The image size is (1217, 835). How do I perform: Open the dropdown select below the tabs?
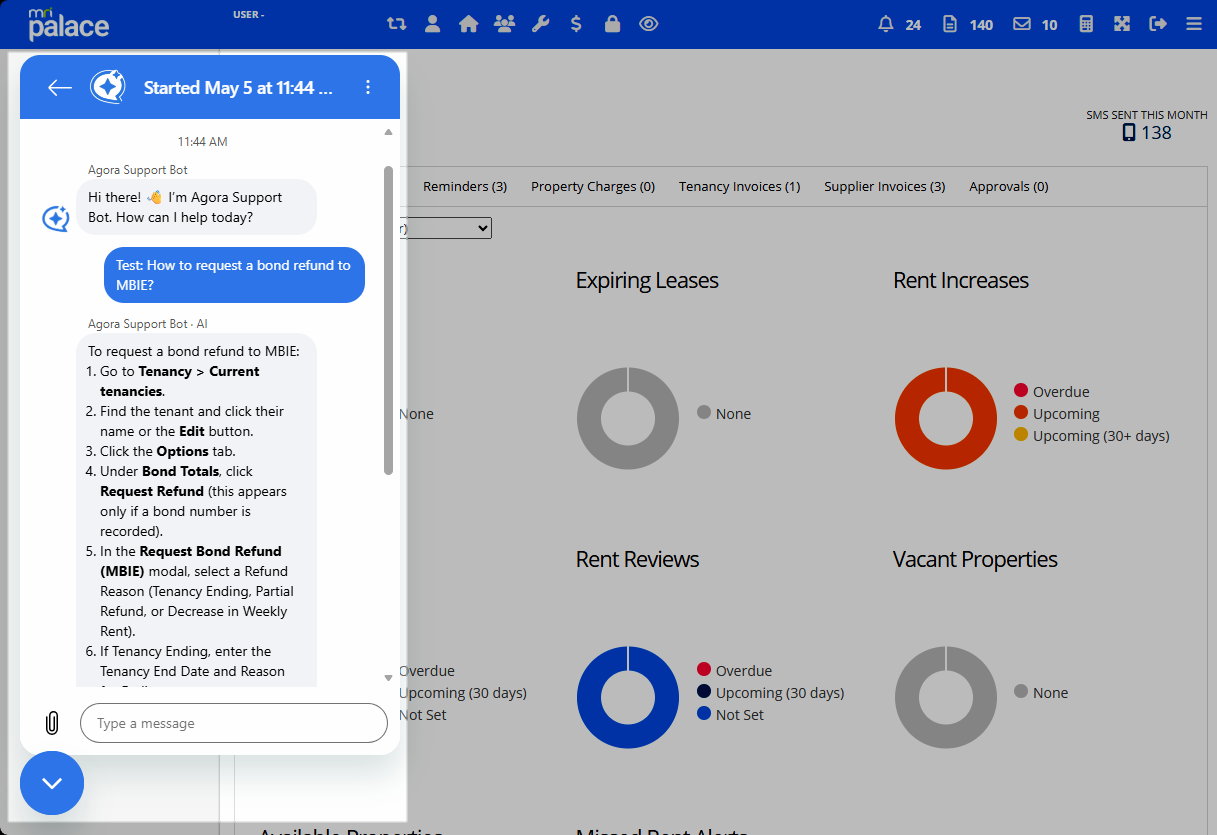446,229
